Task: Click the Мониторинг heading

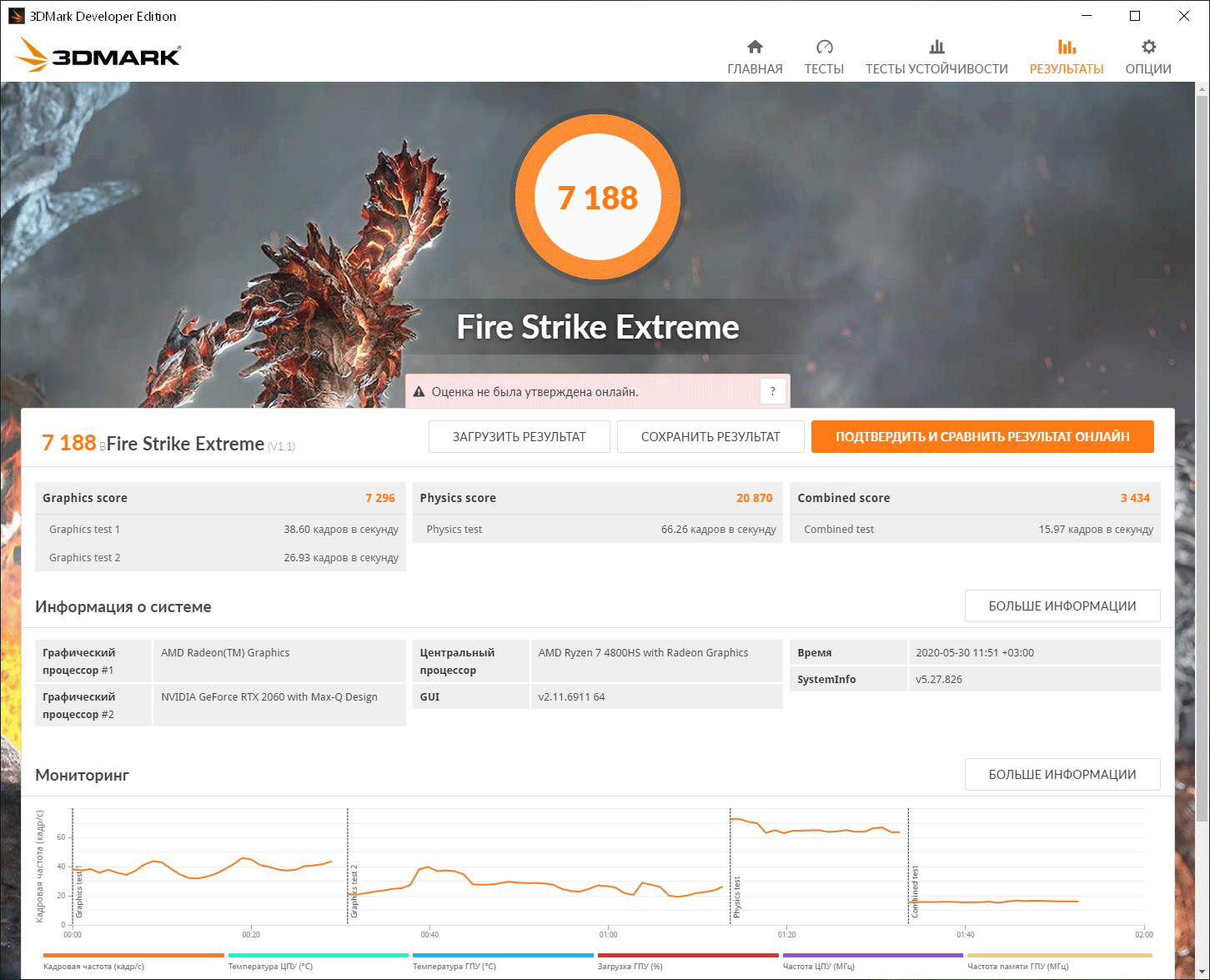Action: [x=83, y=776]
